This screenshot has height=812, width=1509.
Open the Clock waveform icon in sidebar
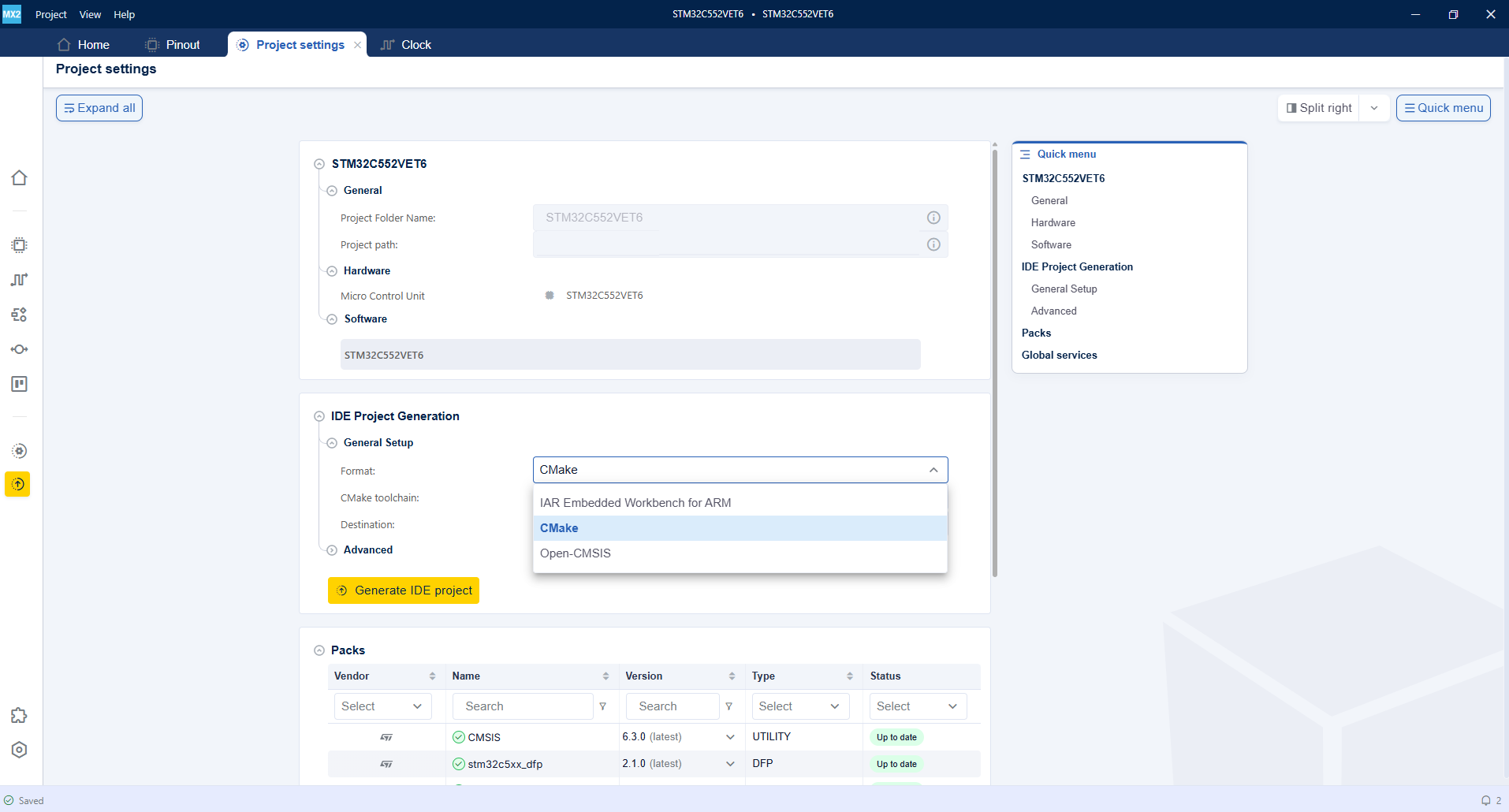(19, 280)
